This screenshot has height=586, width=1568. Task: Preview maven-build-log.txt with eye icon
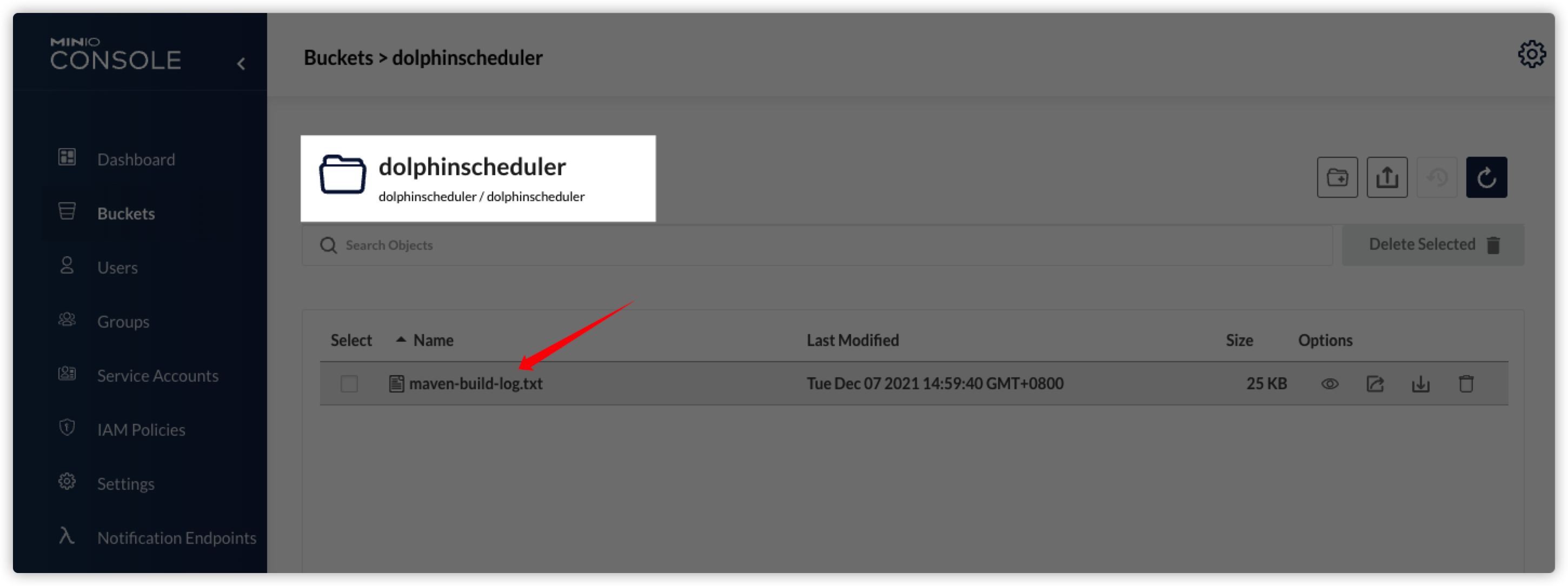pos(1330,383)
